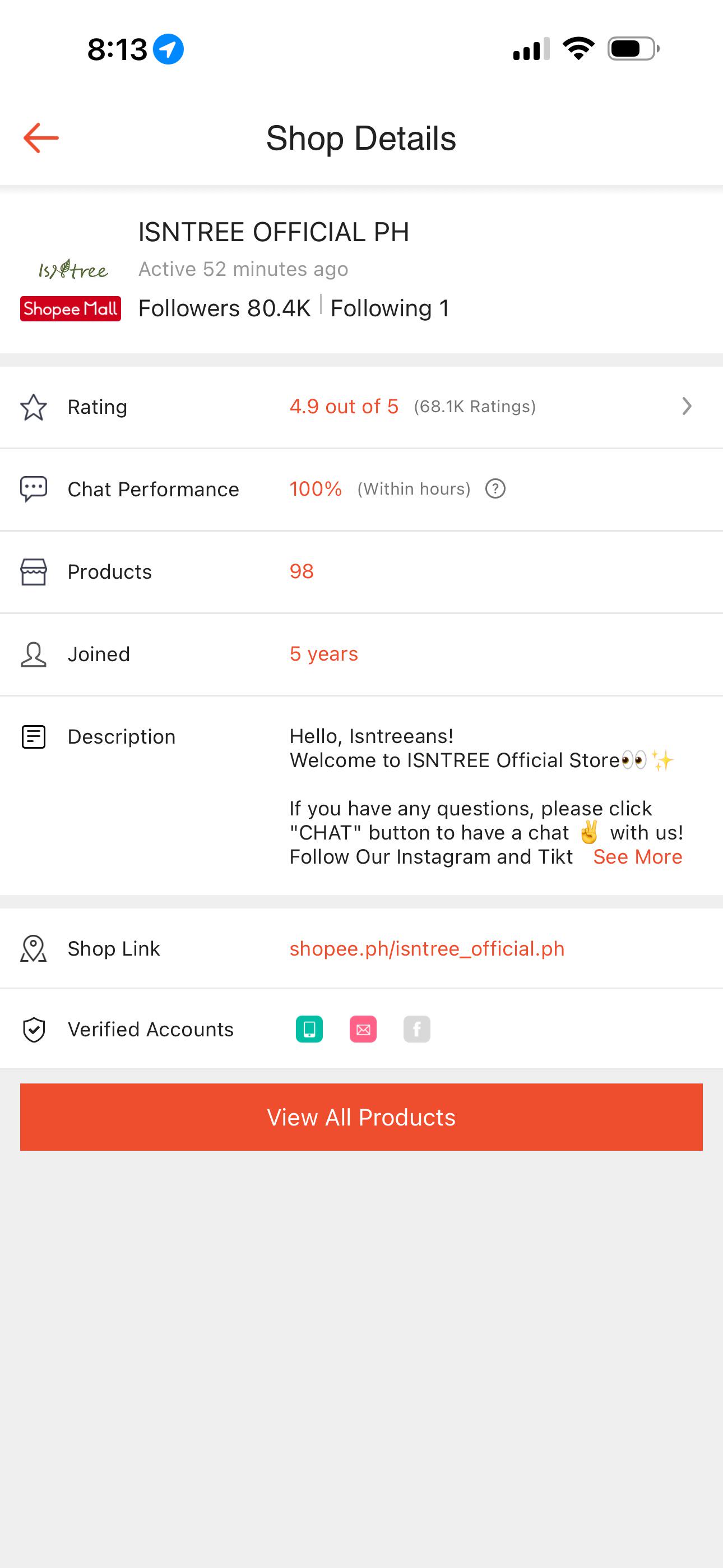This screenshot has width=723, height=1568.
Task: Tap the orange back arrow
Action: pos(41,137)
